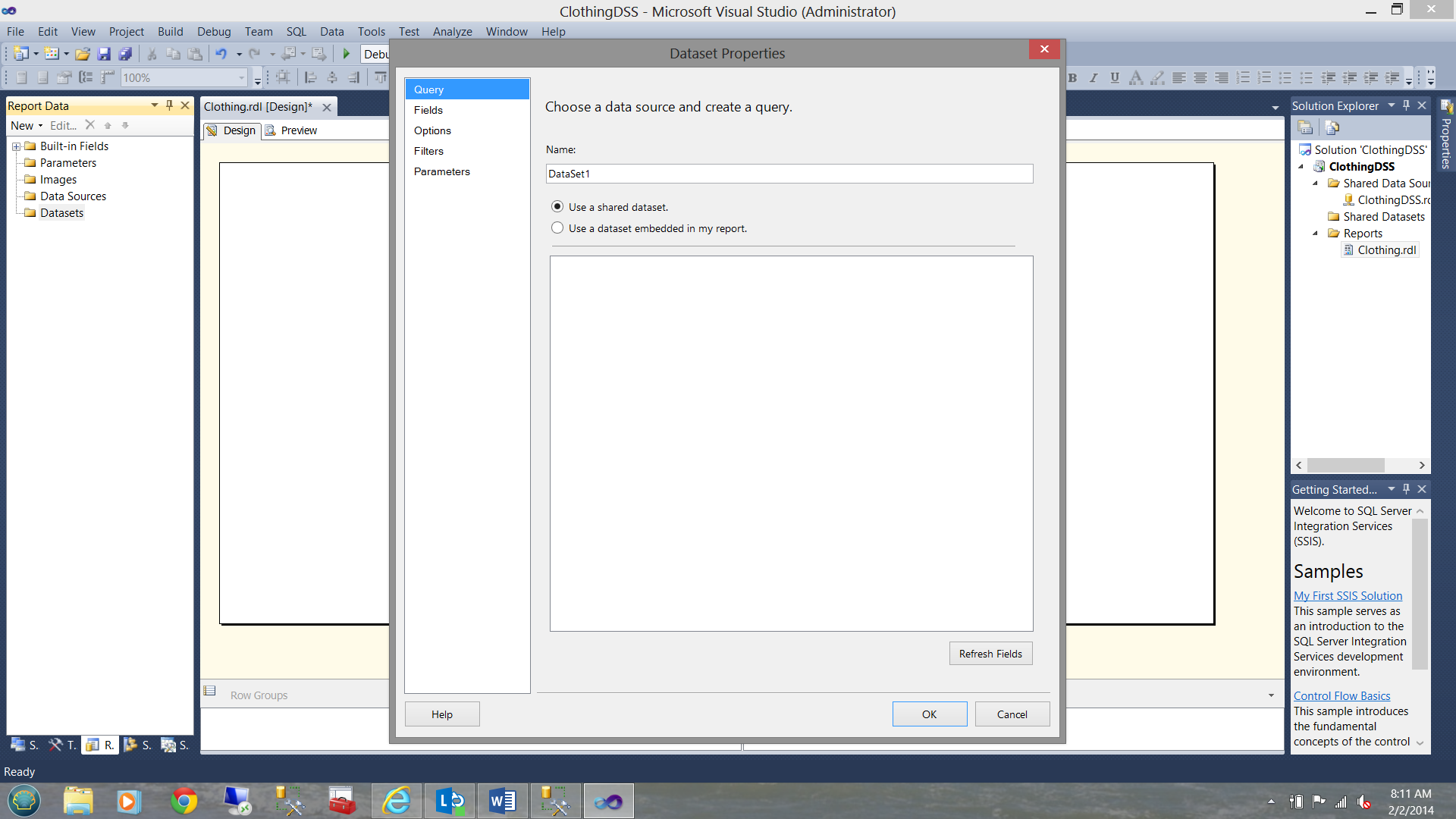Image resolution: width=1456 pixels, height=819 pixels.
Task: Select 'Use a dataset embedded in my report'
Action: coord(557,227)
